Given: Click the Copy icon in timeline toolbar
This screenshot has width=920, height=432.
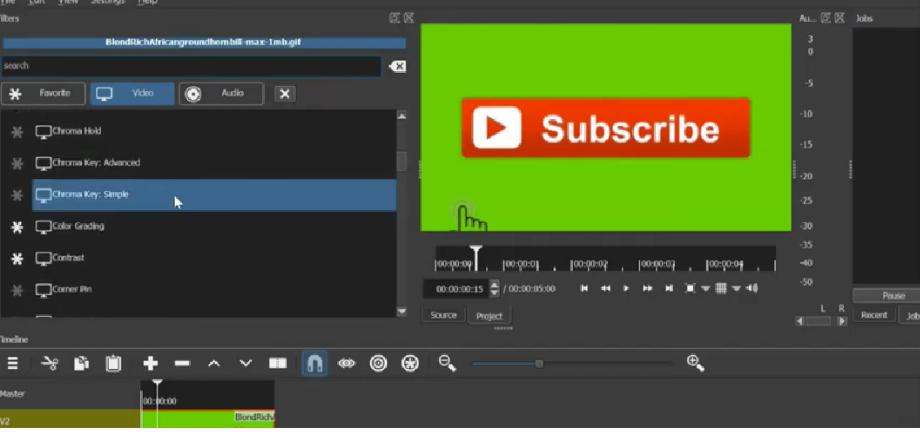Looking at the screenshot, I should (81, 364).
